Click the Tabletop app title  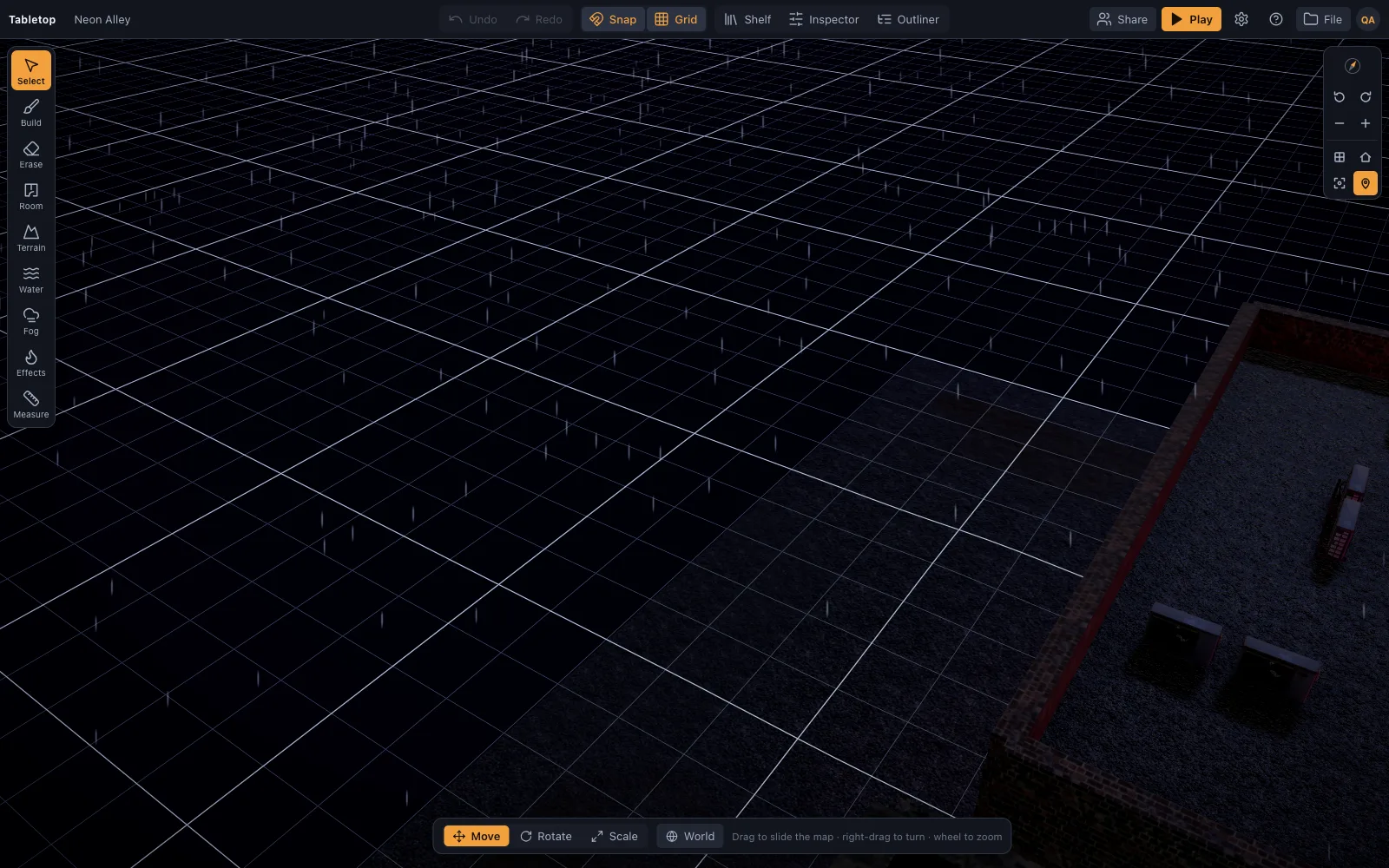tap(32, 19)
